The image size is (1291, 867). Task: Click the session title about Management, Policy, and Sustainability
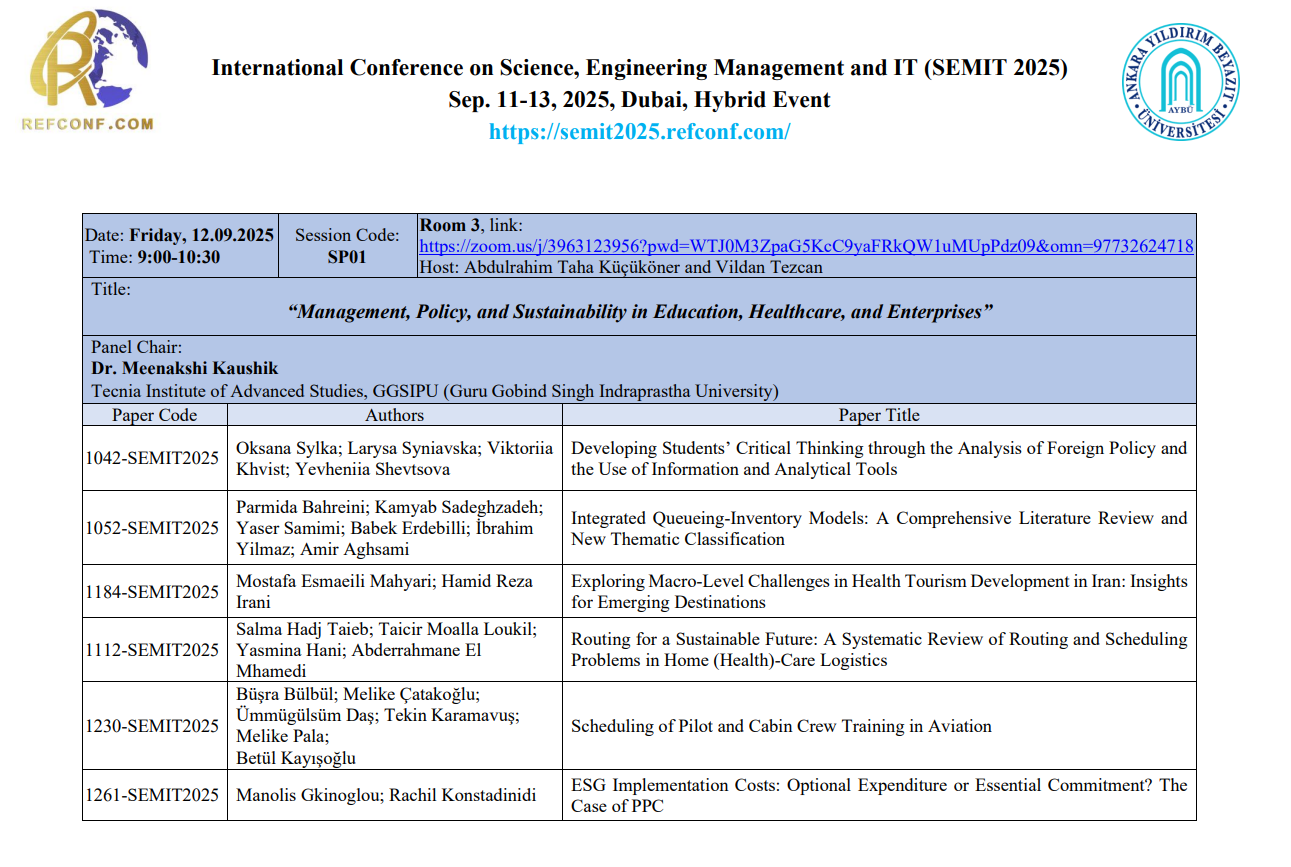[x=639, y=312]
